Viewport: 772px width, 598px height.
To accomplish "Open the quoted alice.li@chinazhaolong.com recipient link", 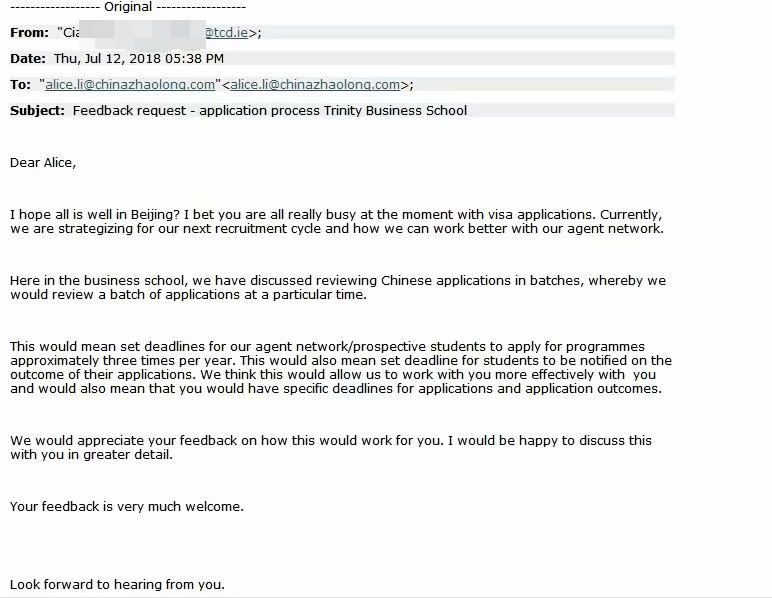I will pos(130,84).
